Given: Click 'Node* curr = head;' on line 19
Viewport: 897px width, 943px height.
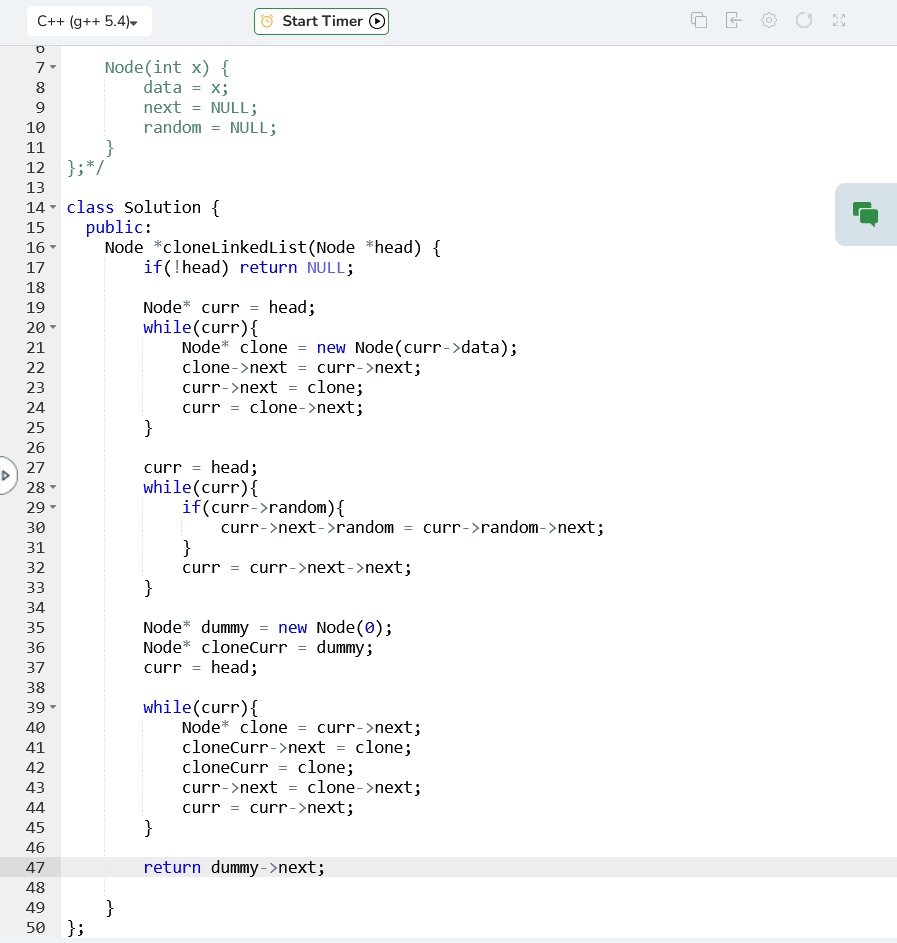Looking at the screenshot, I should click(229, 307).
